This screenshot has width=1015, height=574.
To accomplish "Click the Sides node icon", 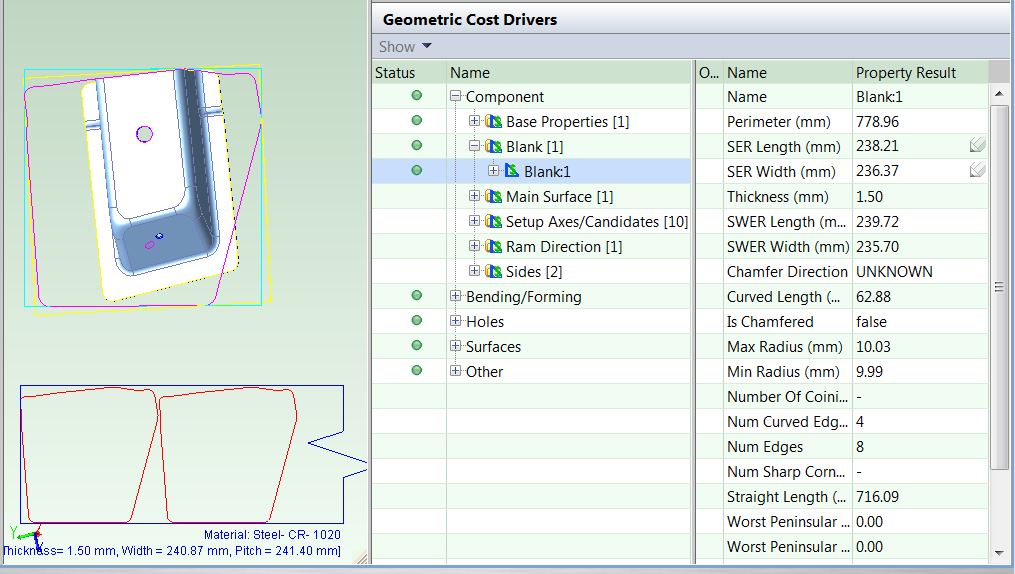I will (x=493, y=272).
